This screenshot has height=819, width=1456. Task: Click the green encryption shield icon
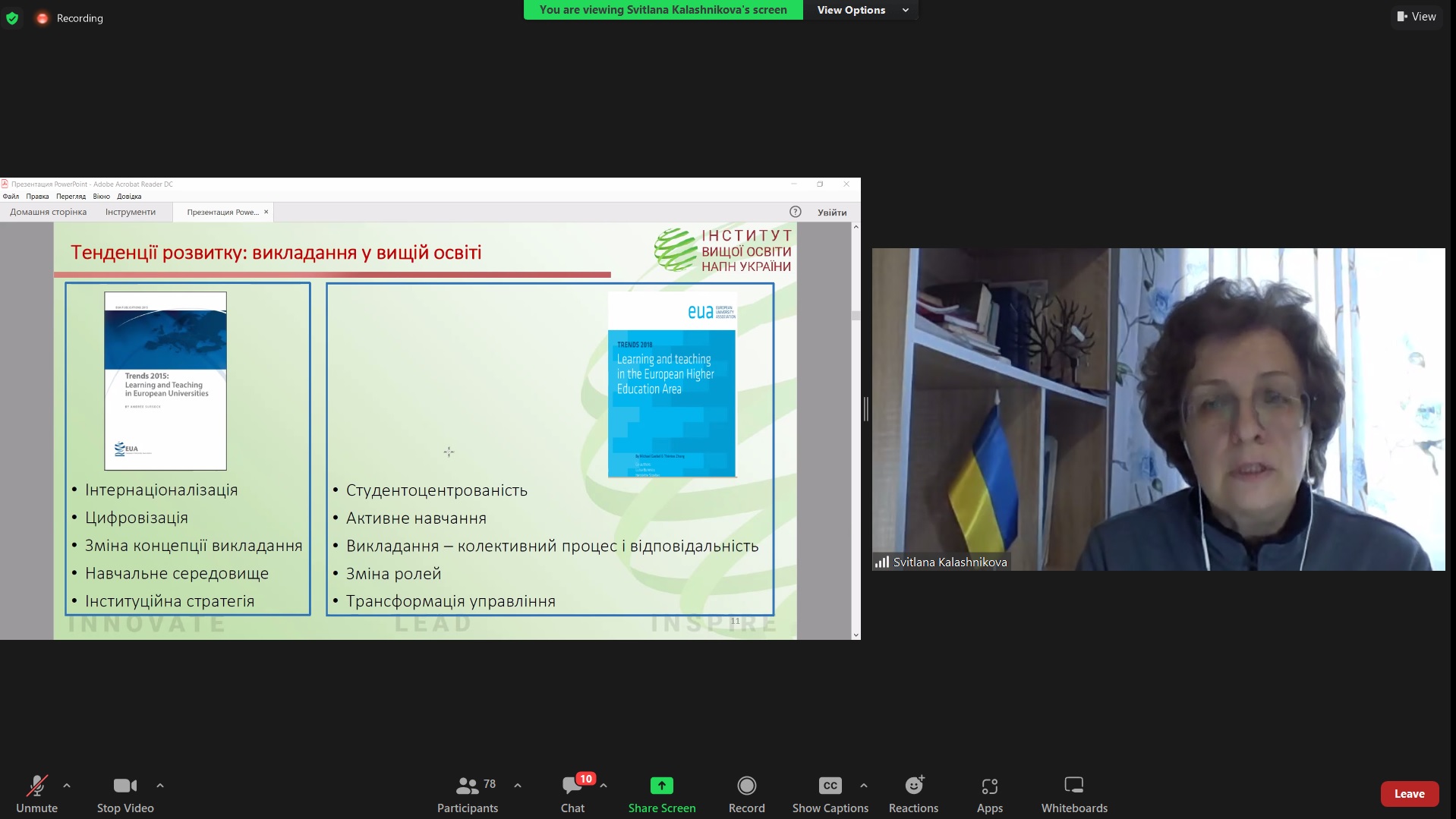(x=12, y=18)
